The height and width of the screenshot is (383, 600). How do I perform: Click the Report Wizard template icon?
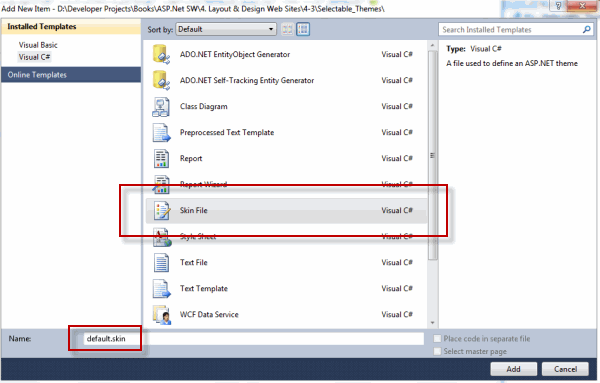pos(161,184)
